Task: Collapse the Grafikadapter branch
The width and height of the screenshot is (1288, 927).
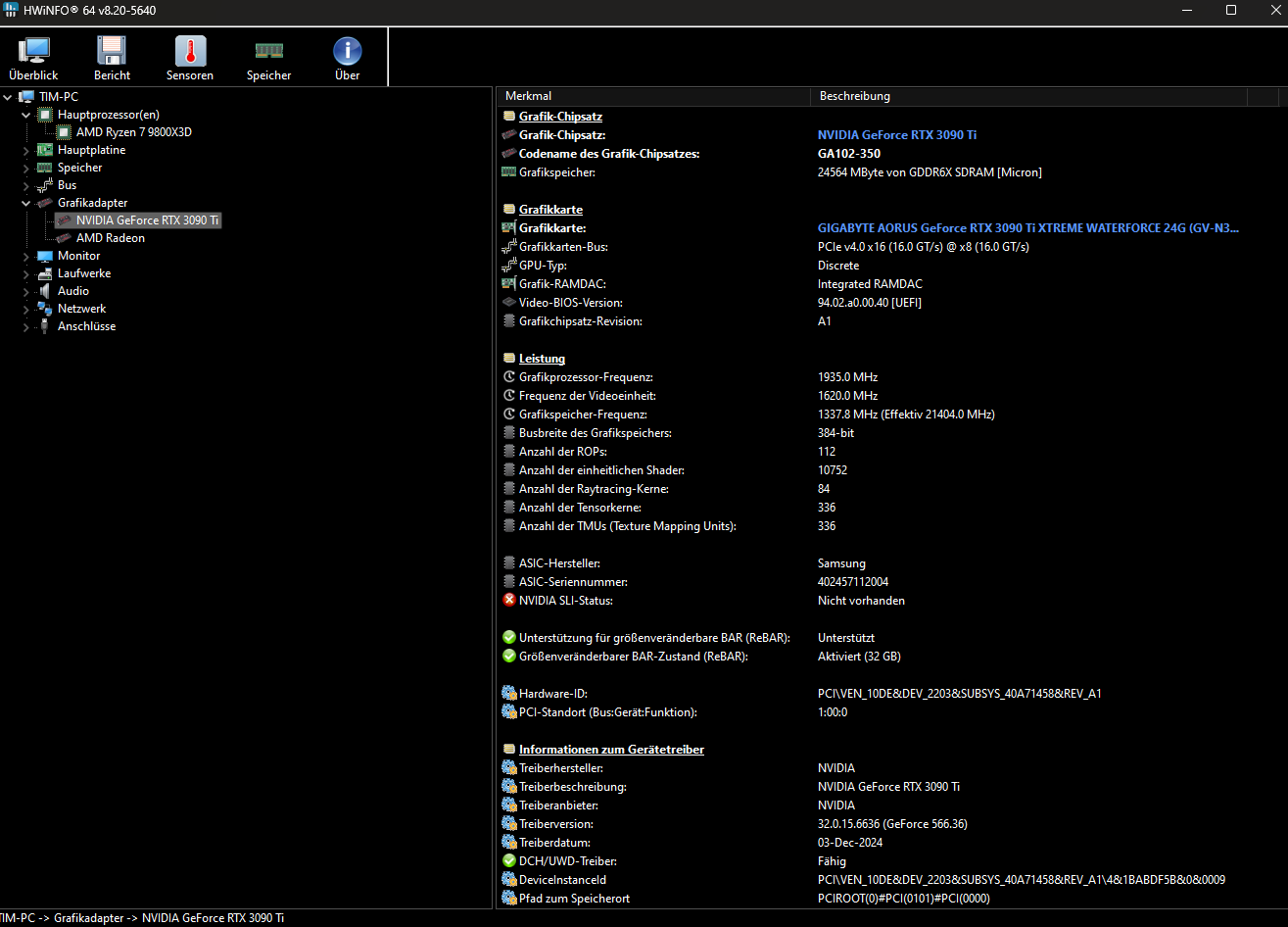Action: pyautogui.click(x=26, y=203)
